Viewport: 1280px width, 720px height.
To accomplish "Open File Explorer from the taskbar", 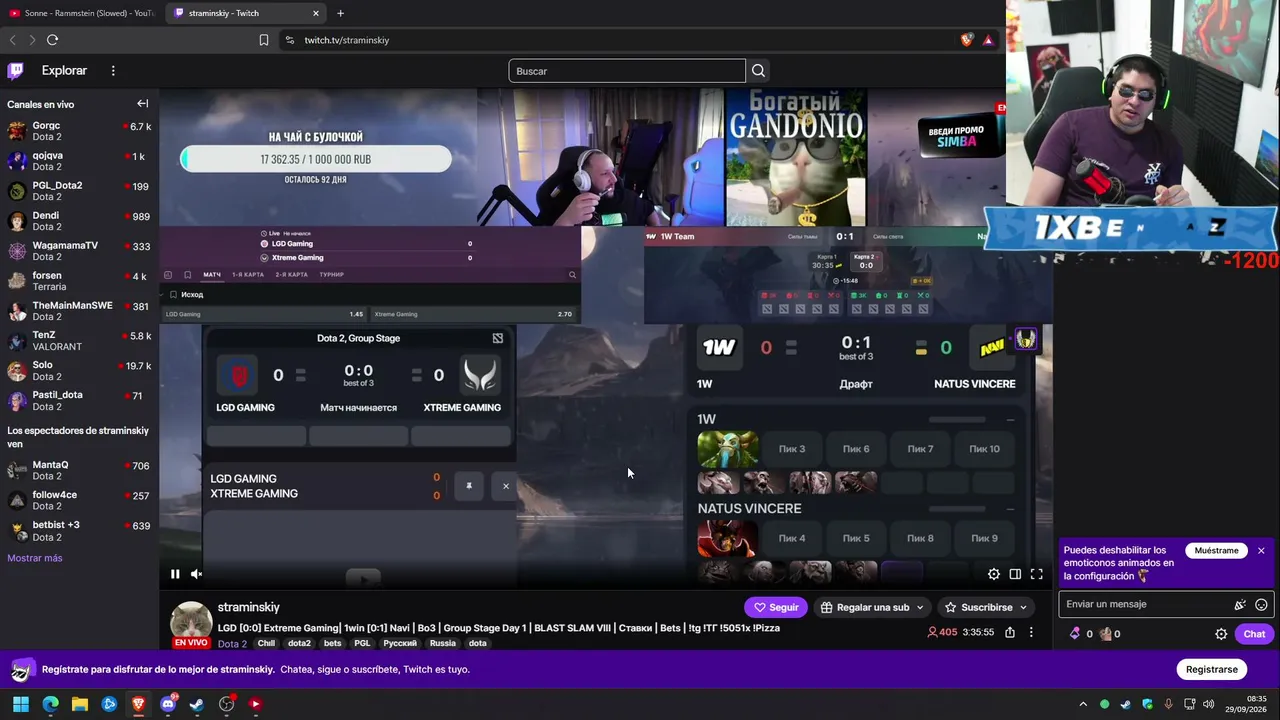I will pos(80,704).
